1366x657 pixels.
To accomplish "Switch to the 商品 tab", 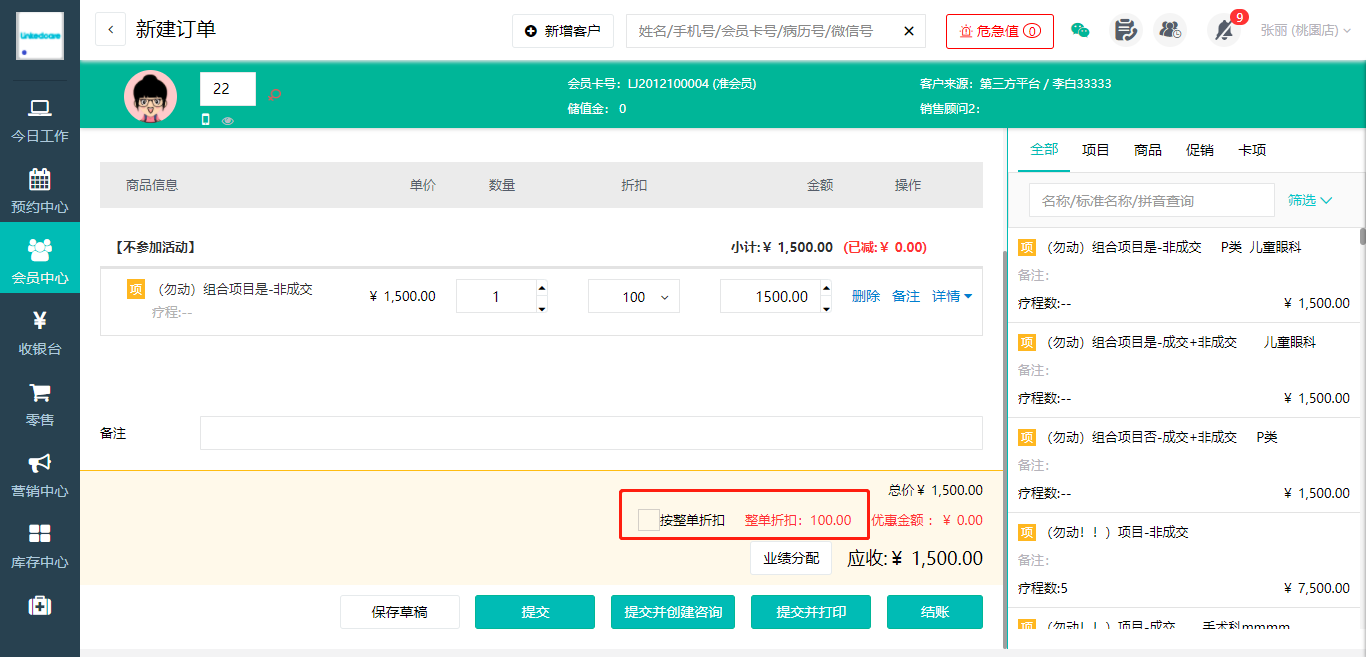I will pos(1148,150).
